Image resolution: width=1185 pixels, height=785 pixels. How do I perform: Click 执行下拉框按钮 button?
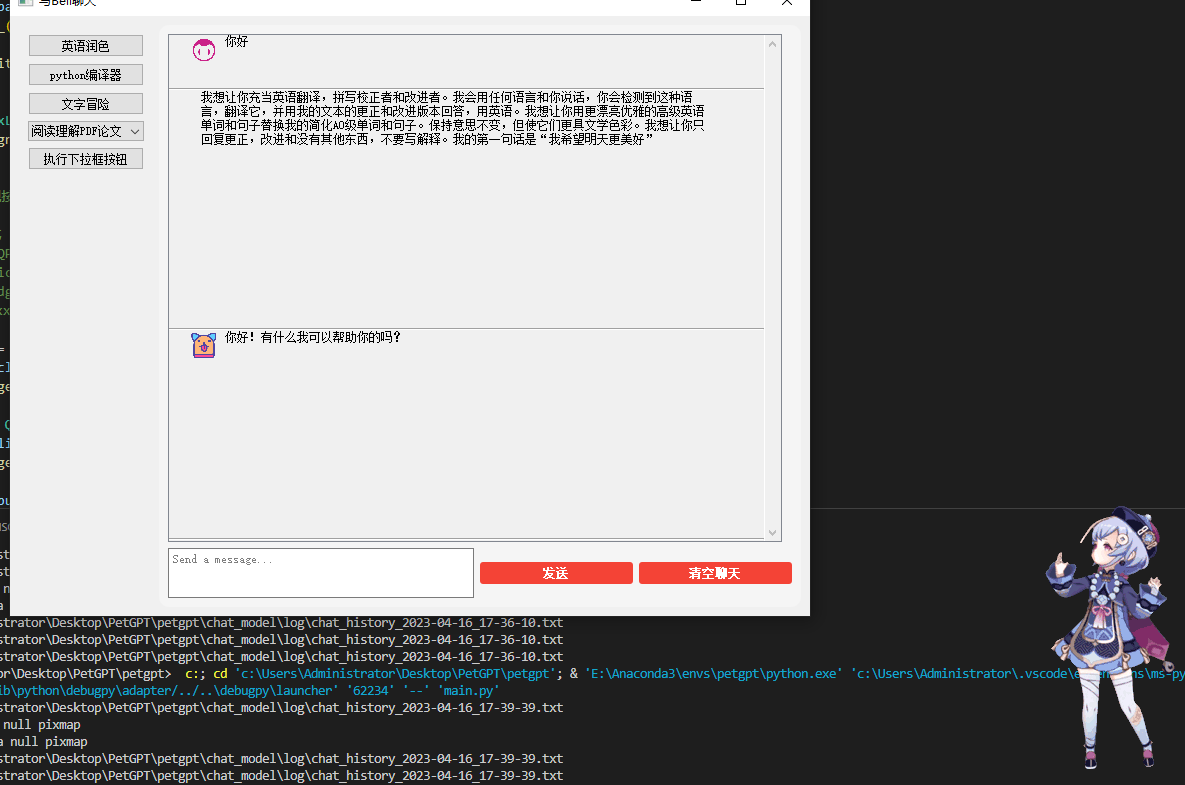85,159
